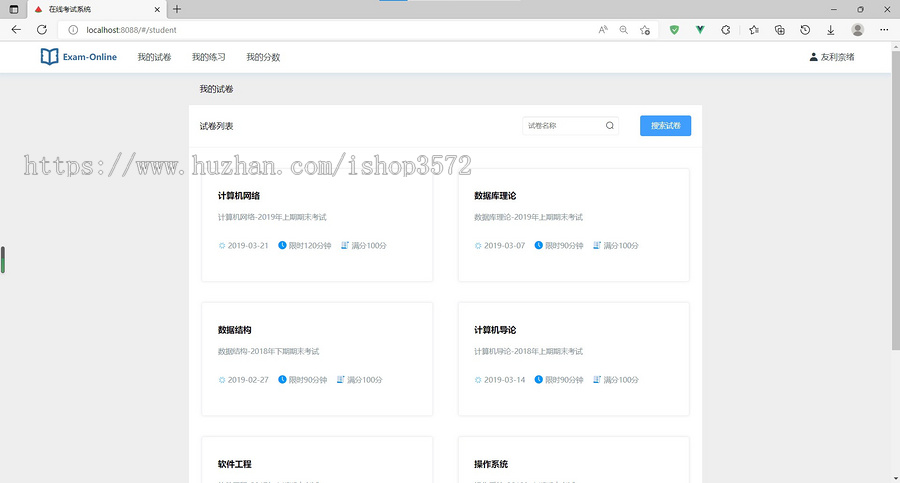Viewport: 900px width, 483px height.
Task: Click score icon in 数据结构 card
Action: [340, 380]
